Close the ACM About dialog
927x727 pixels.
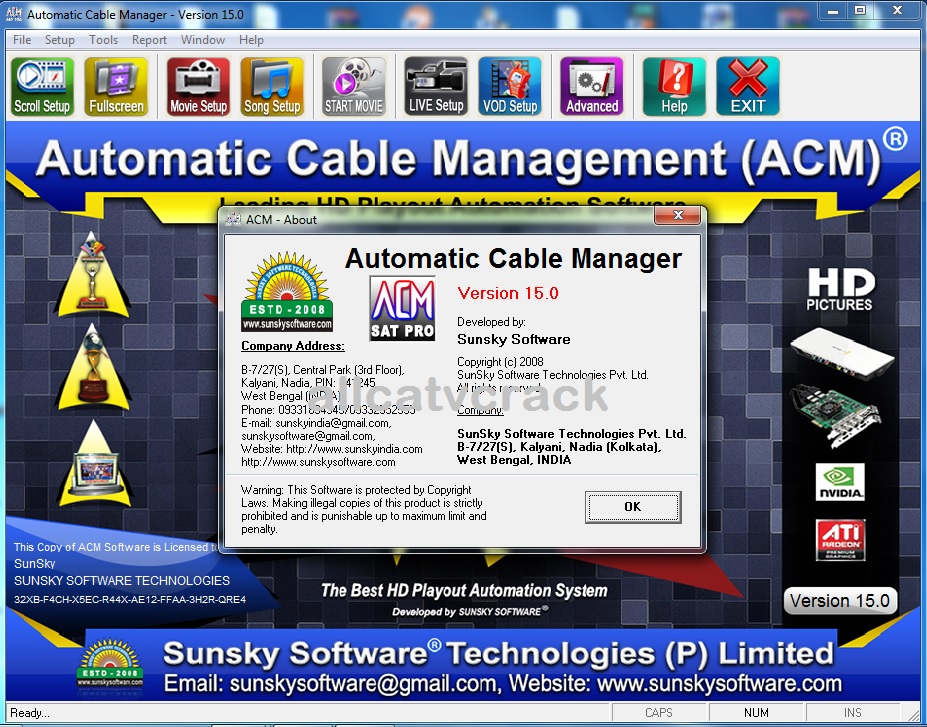coord(679,215)
